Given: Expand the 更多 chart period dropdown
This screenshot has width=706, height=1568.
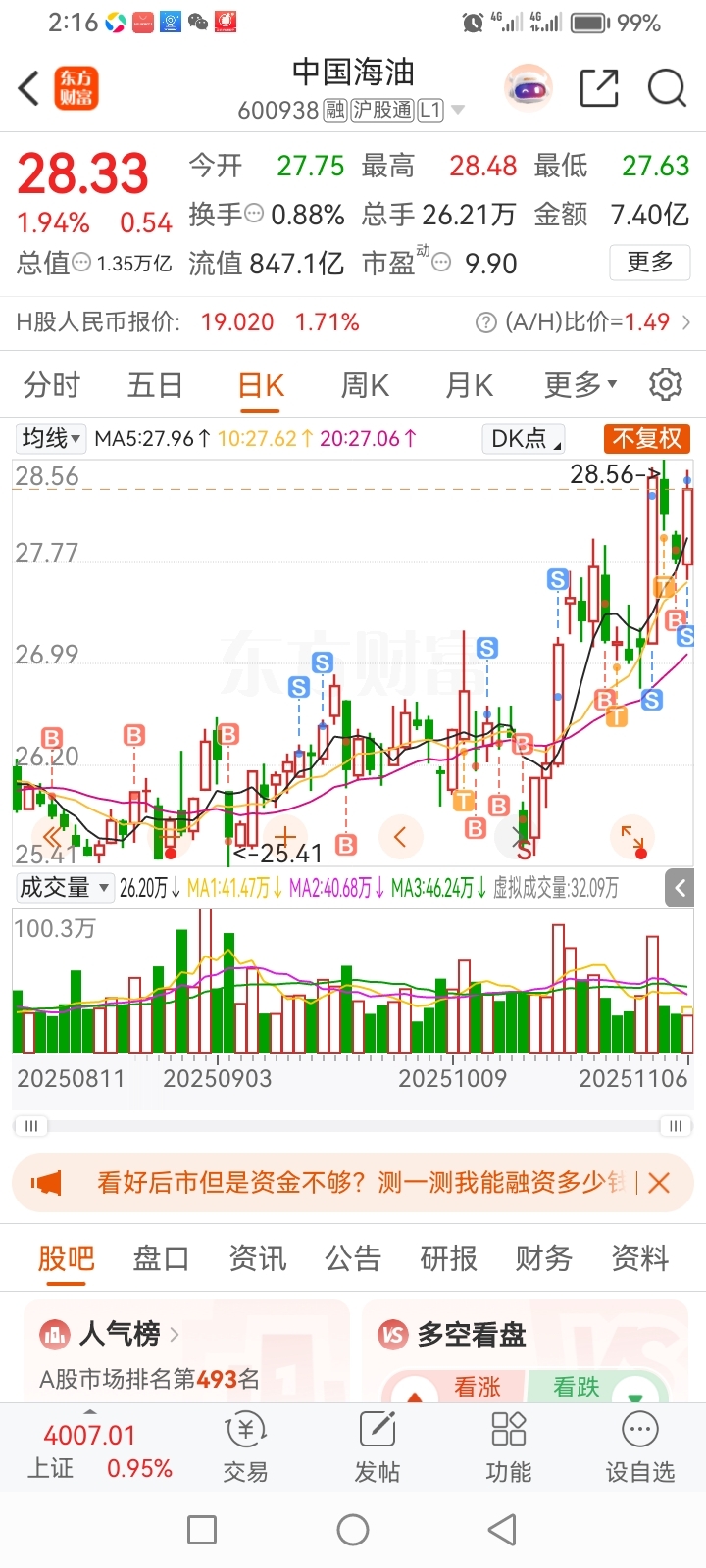Looking at the screenshot, I should 580,384.
